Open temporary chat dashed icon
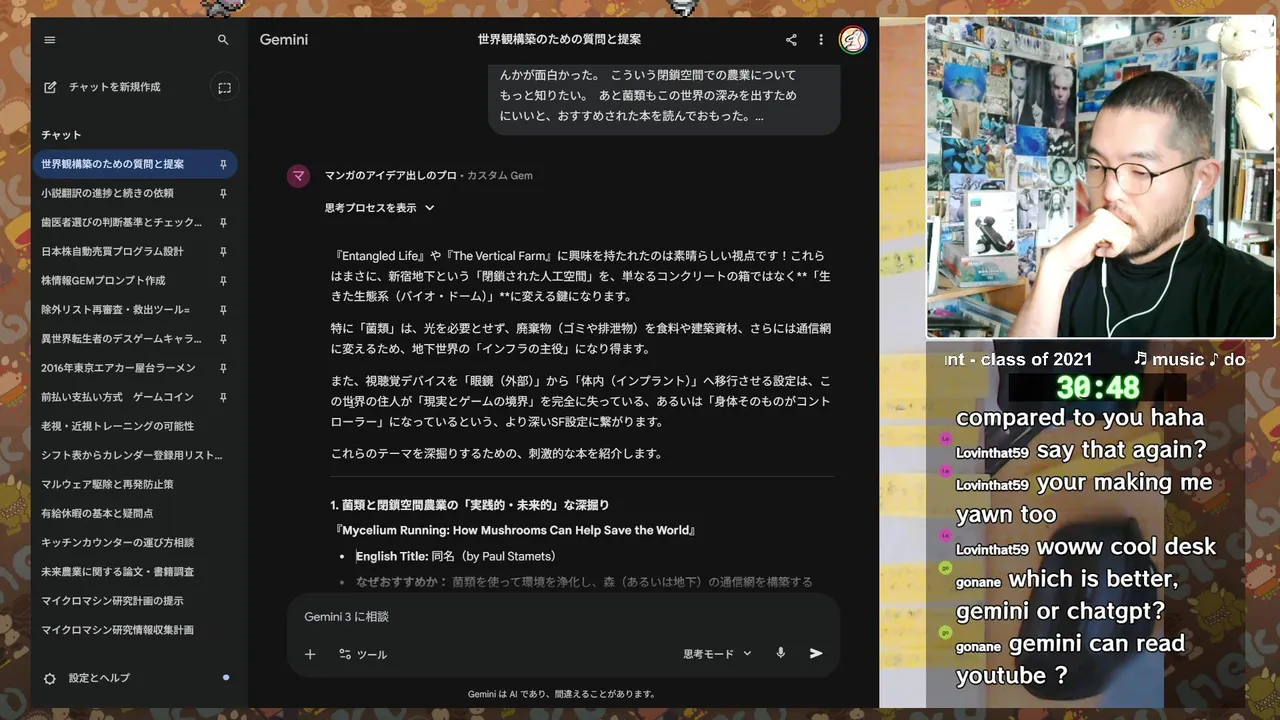The width and height of the screenshot is (1280, 720). [224, 88]
